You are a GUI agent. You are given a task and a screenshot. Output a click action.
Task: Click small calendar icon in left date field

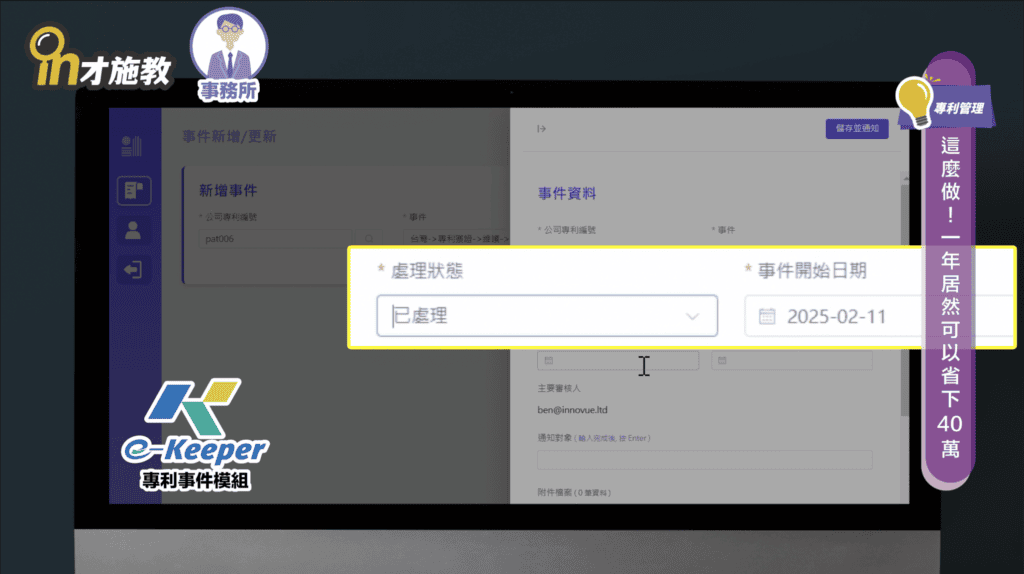549,360
